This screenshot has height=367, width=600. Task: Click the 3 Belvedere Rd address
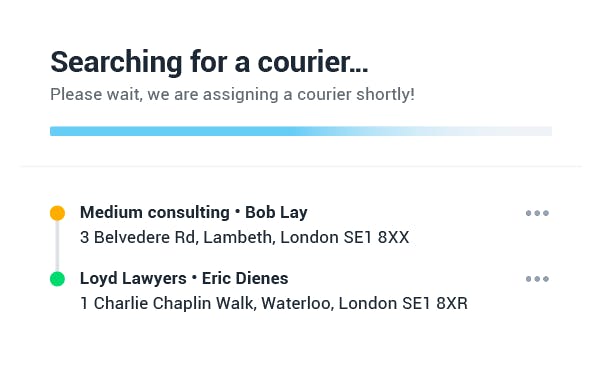click(245, 237)
